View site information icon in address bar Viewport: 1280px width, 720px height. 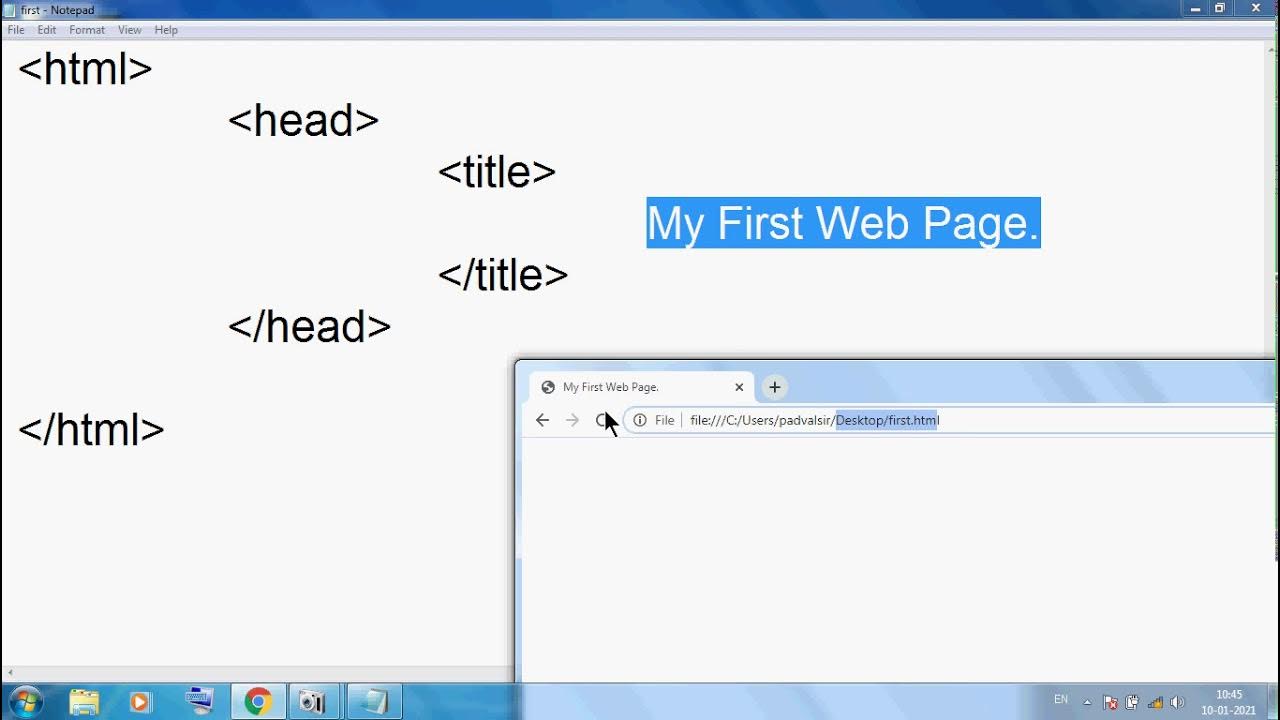[640, 420]
